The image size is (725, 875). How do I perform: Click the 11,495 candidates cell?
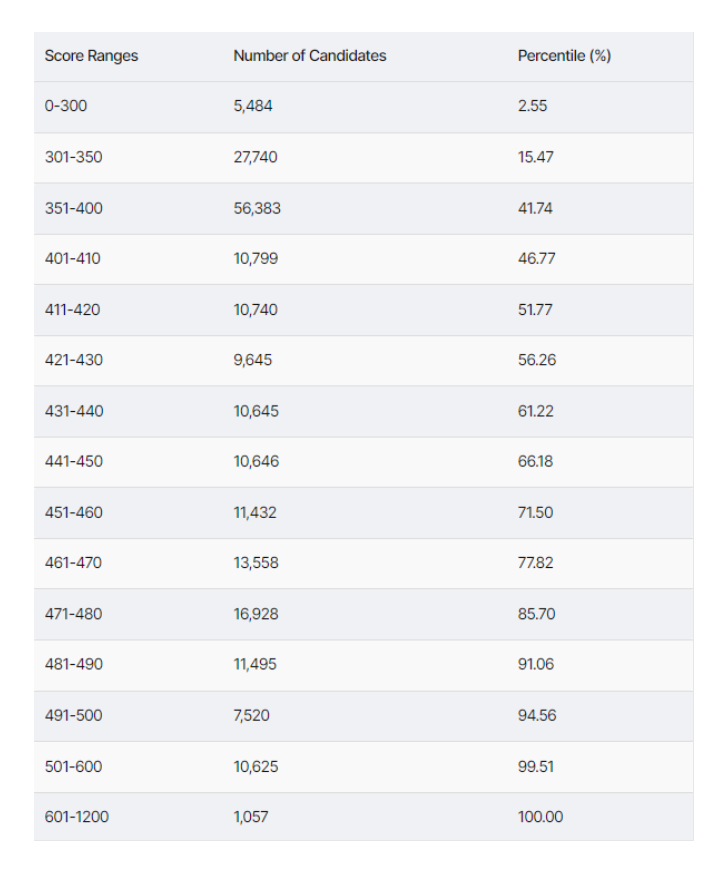click(x=255, y=664)
